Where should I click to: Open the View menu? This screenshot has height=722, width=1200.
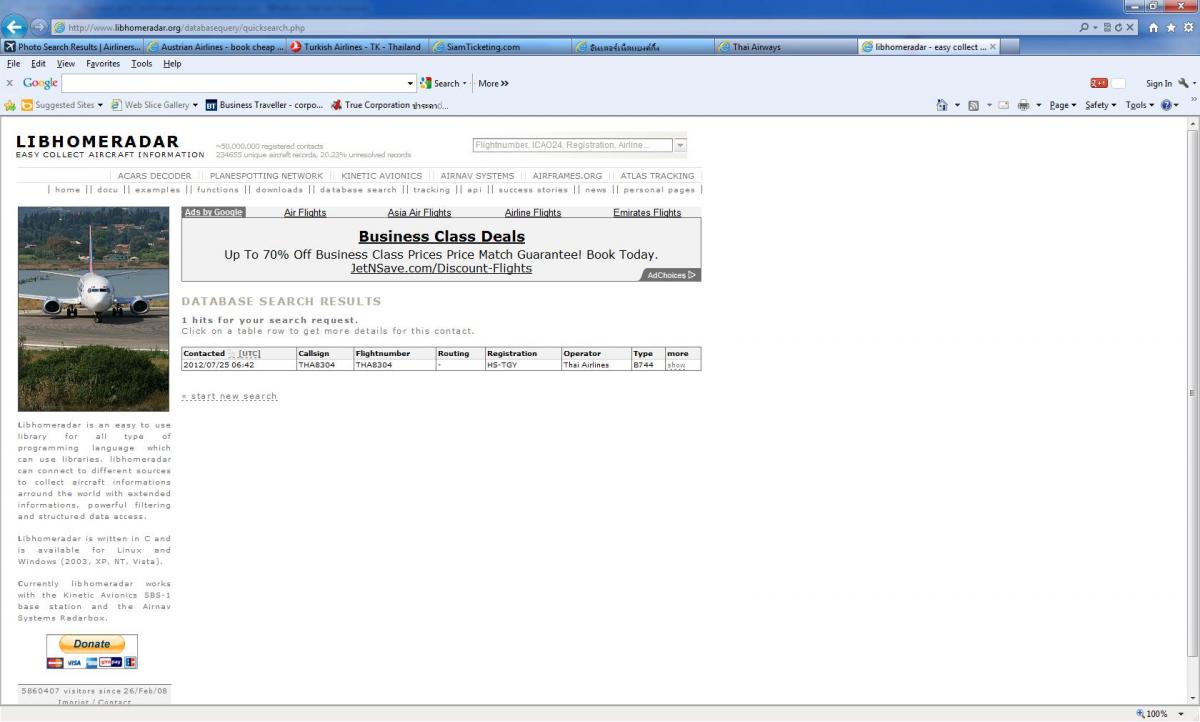tap(66, 64)
